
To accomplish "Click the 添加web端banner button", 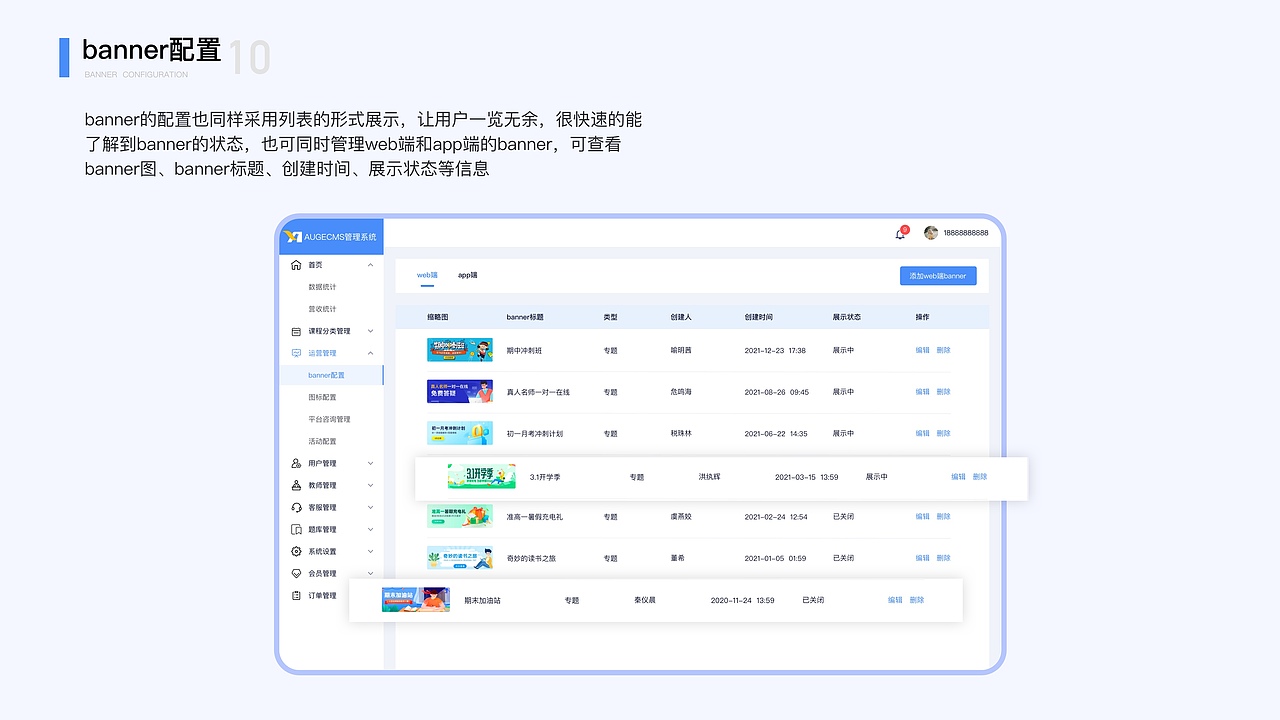I will click(x=937, y=275).
